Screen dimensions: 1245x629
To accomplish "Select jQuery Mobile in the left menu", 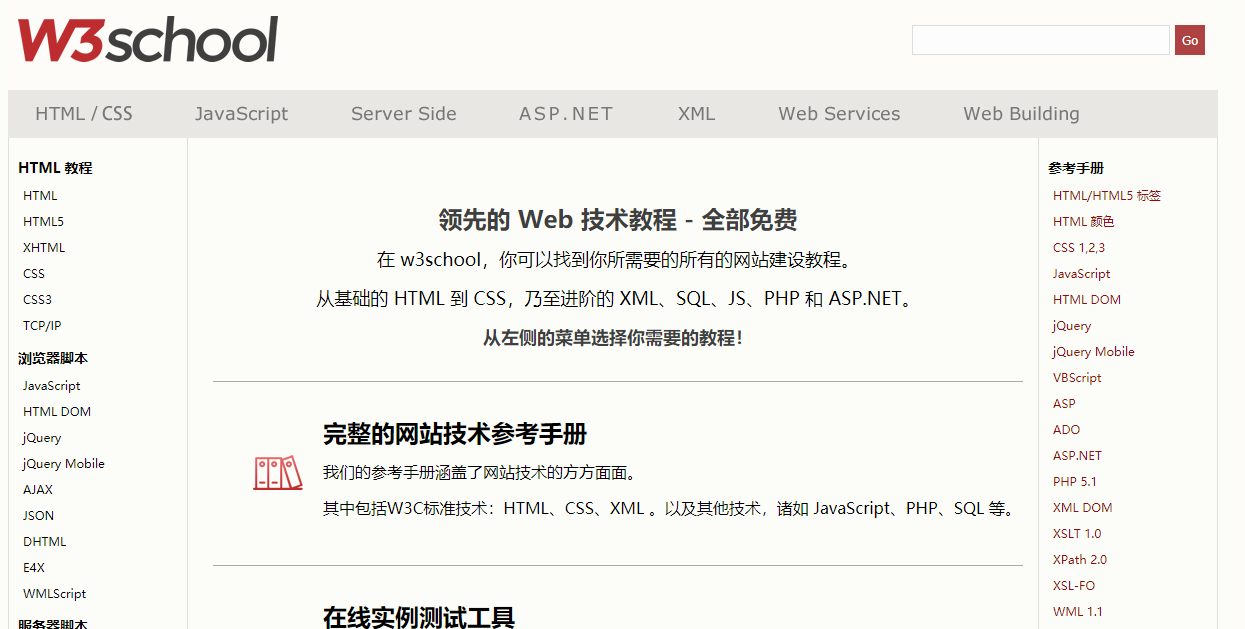I will (x=63, y=463).
